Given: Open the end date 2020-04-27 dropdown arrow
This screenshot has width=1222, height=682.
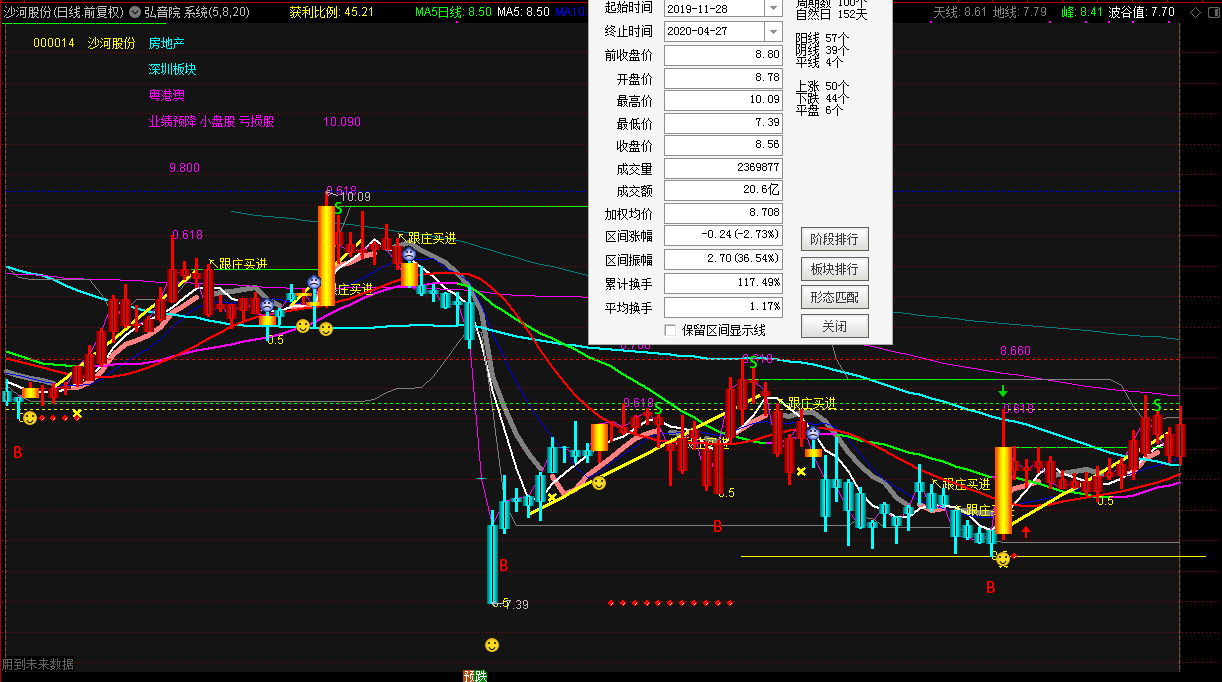Looking at the screenshot, I should coord(774,30).
